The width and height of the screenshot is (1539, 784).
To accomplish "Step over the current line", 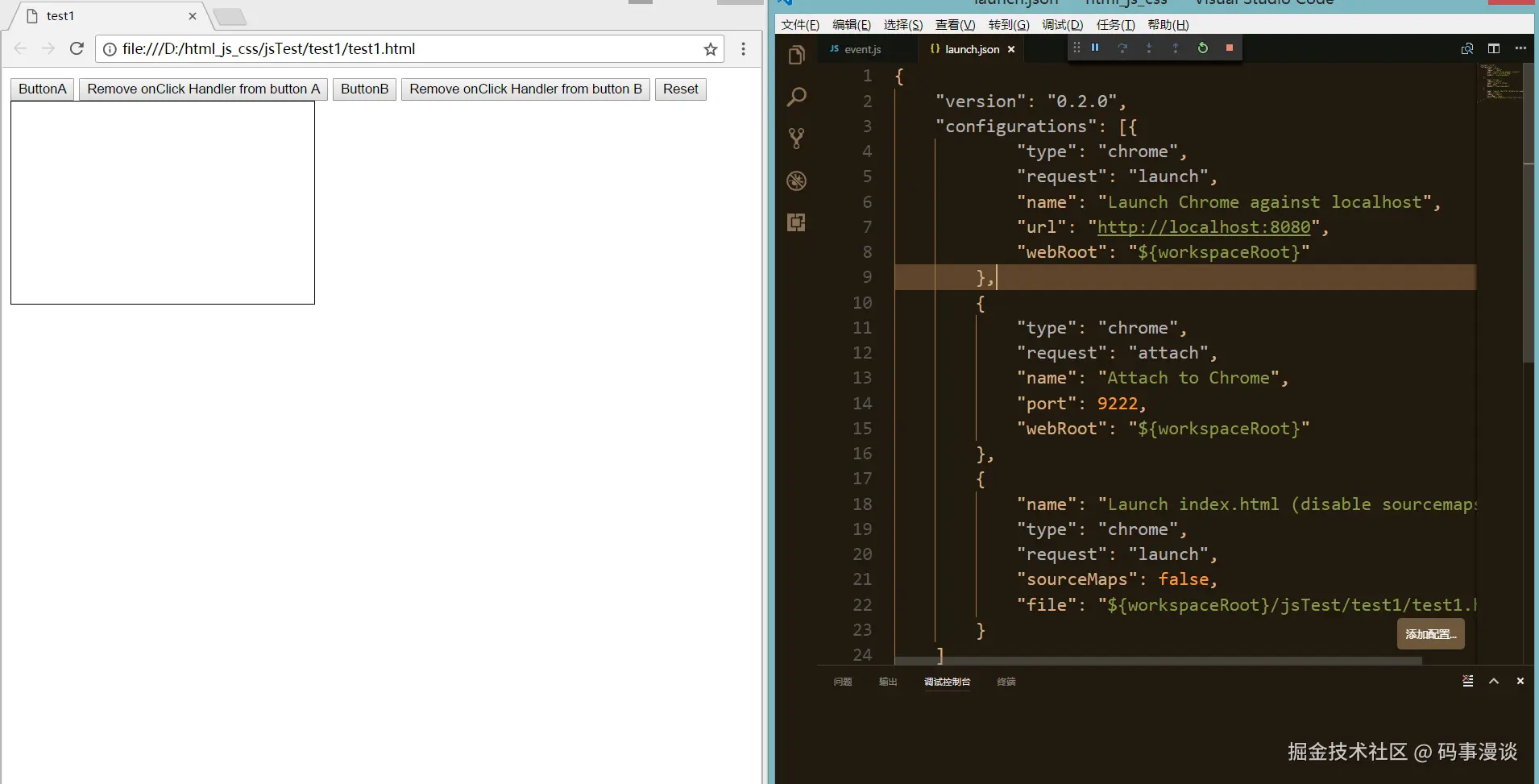I will pos(1122,48).
